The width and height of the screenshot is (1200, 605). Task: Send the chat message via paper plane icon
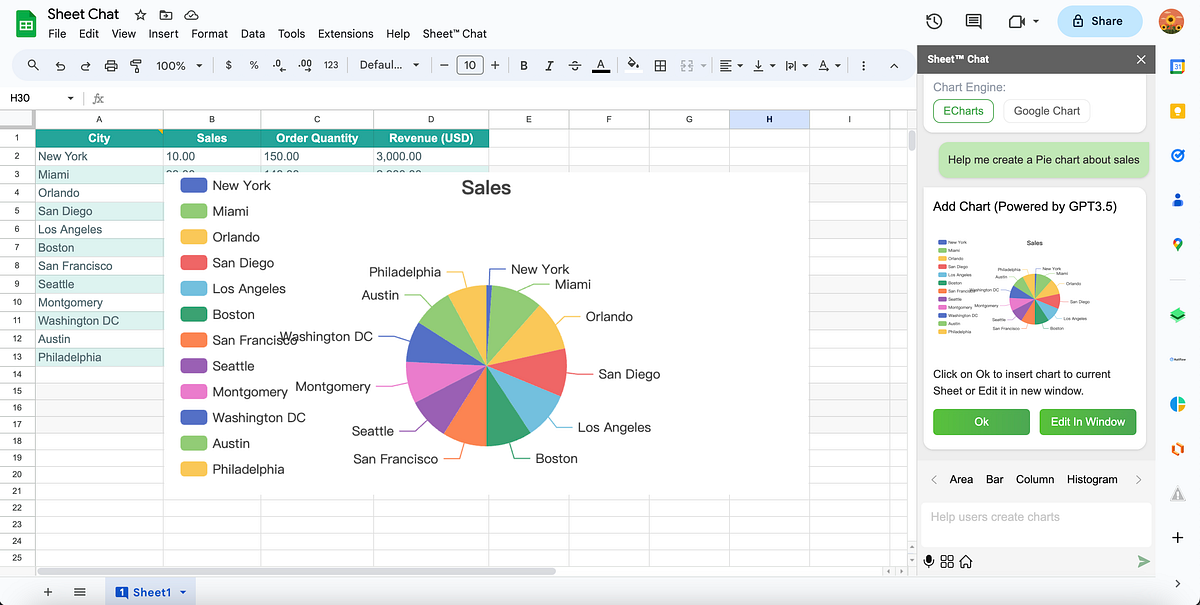click(1142, 561)
